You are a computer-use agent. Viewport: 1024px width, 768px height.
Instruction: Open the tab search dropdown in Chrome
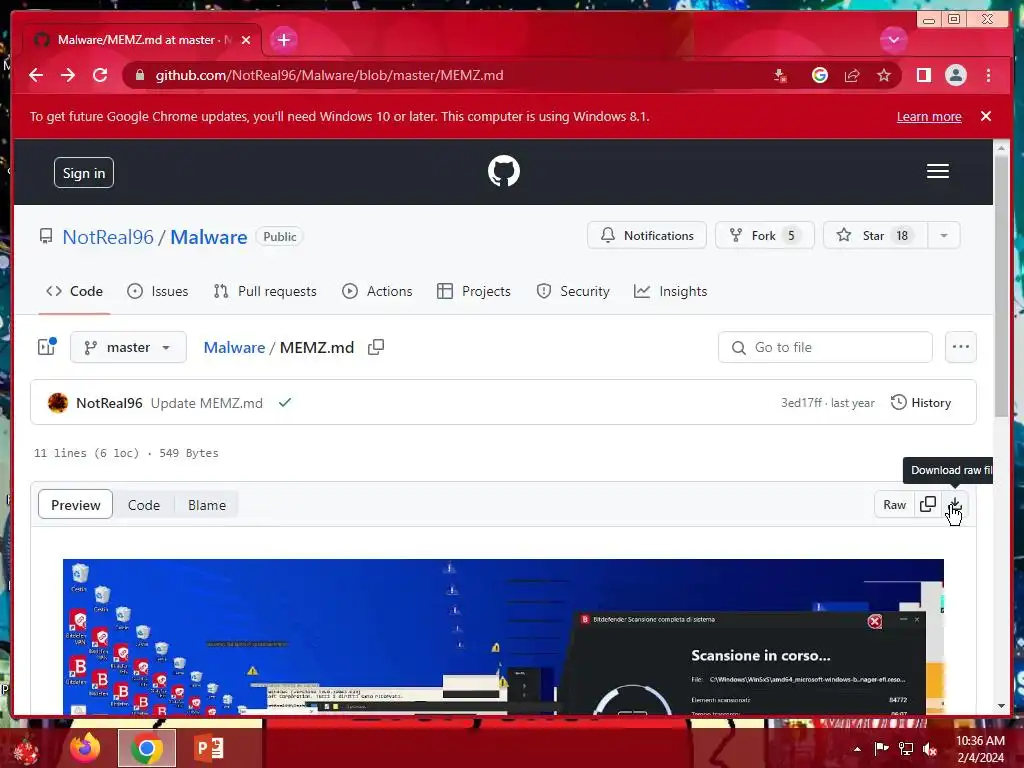click(893, 40)
